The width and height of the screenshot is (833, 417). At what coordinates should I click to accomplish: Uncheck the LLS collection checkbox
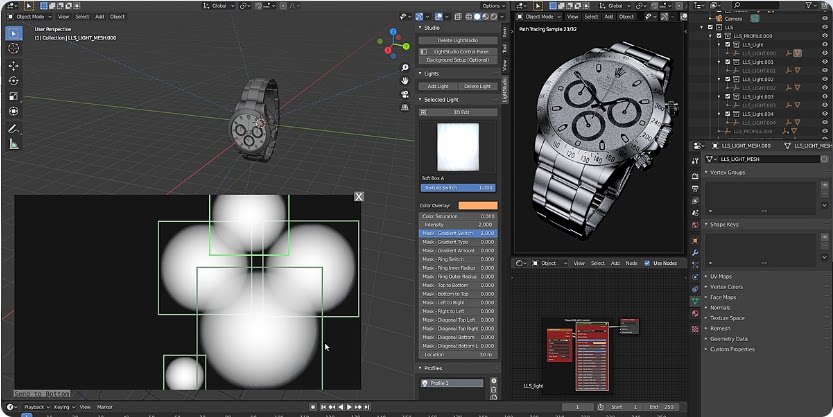pos(710,27)
